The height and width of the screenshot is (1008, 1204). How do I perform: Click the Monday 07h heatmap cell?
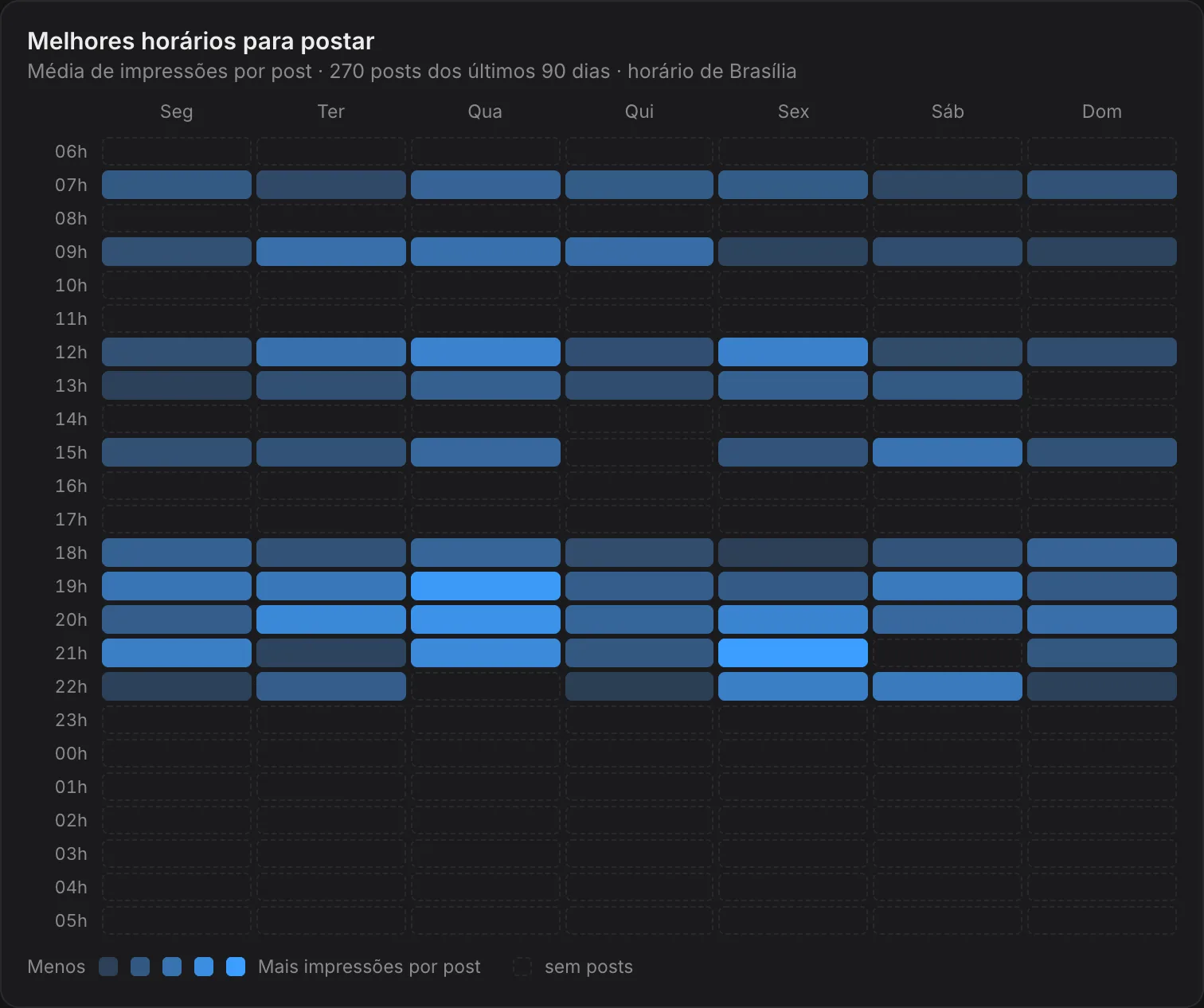177,185
